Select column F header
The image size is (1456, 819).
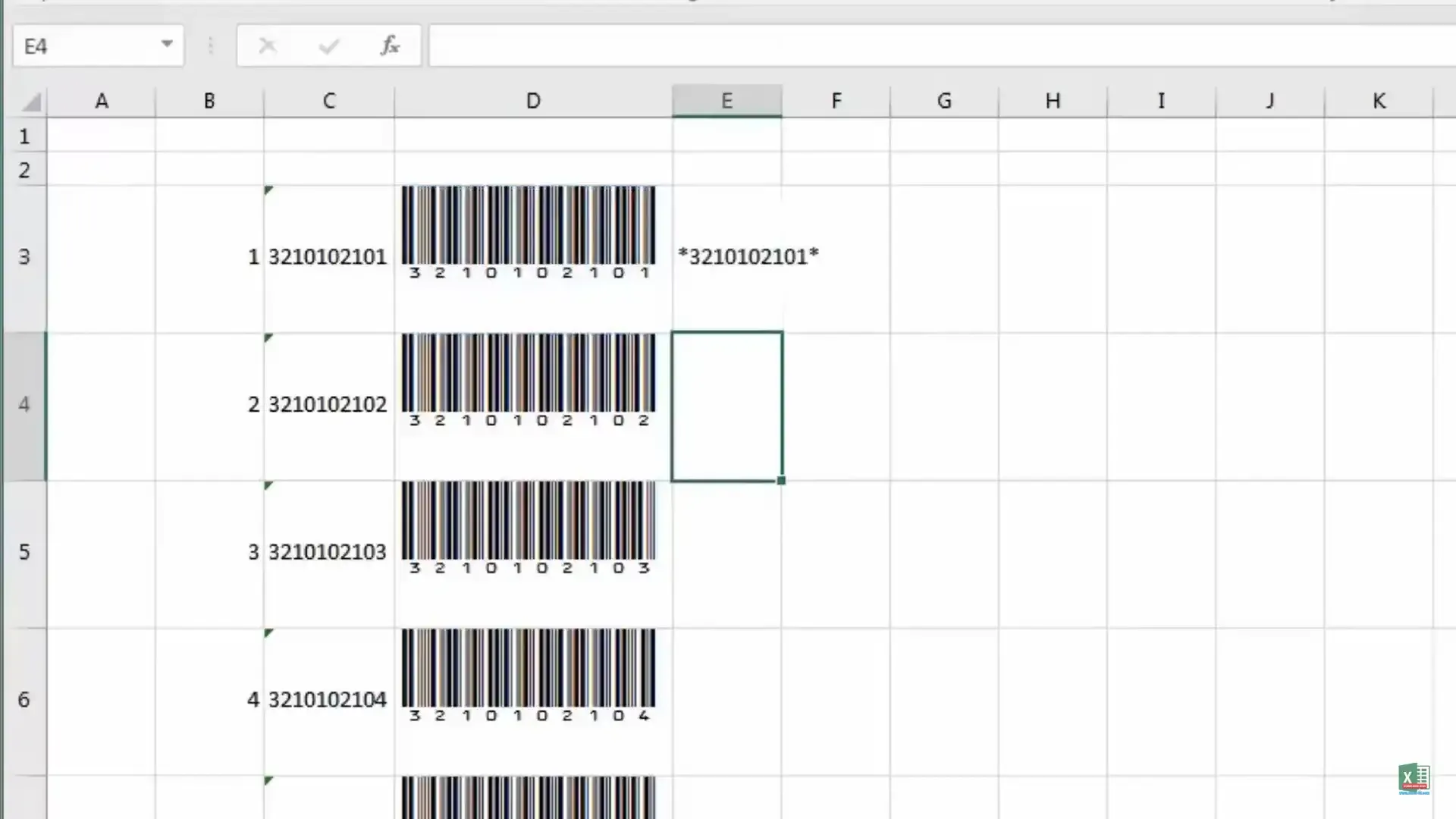tap(836, 101)
